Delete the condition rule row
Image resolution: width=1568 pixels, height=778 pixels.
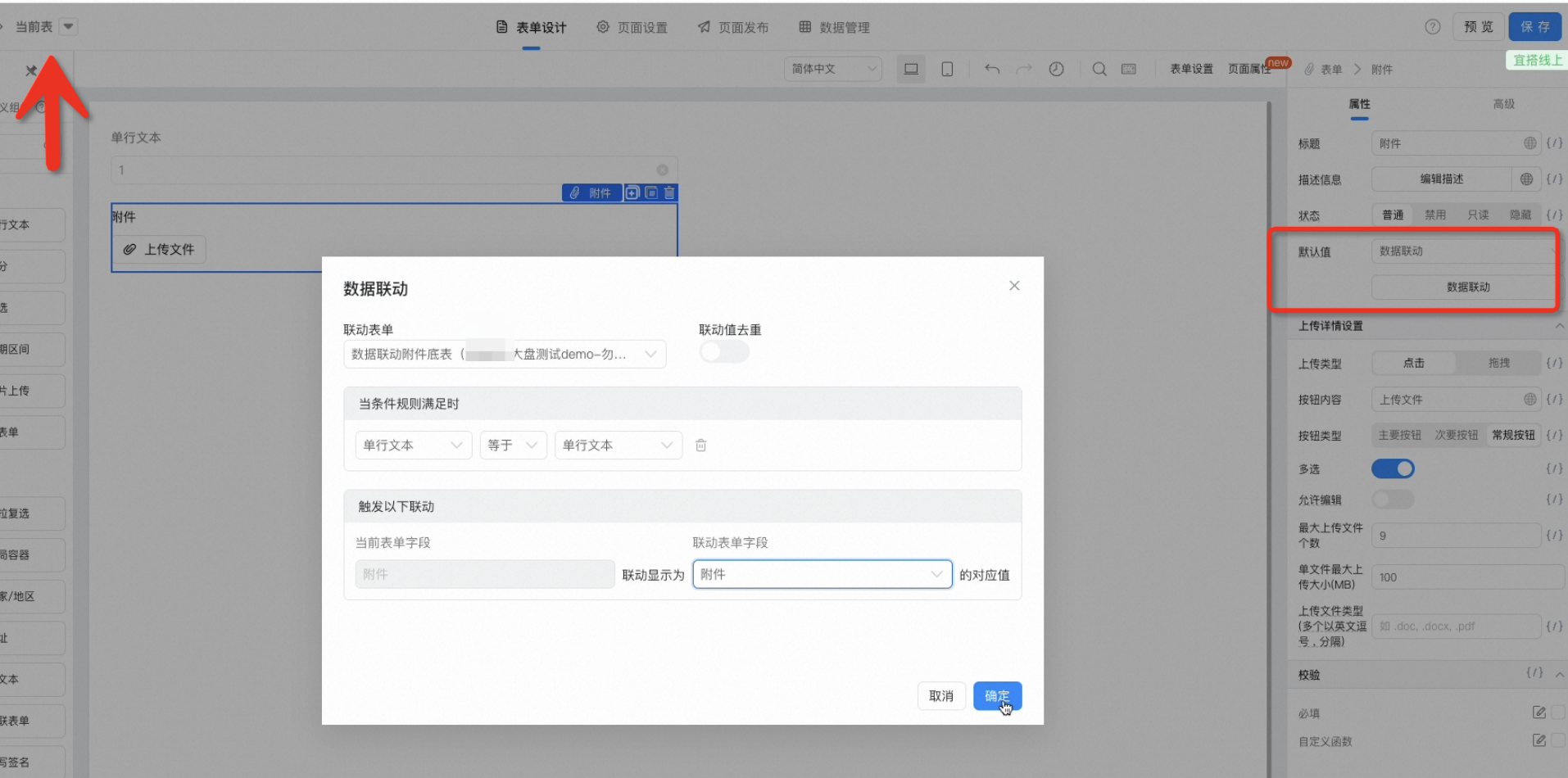(x=701, y=446)
